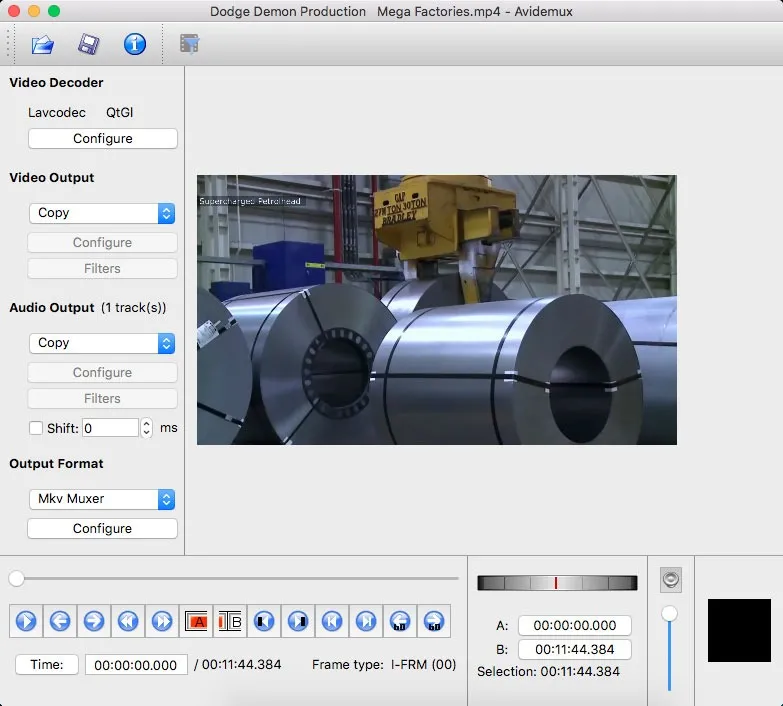Set selection start marker A

196,621
